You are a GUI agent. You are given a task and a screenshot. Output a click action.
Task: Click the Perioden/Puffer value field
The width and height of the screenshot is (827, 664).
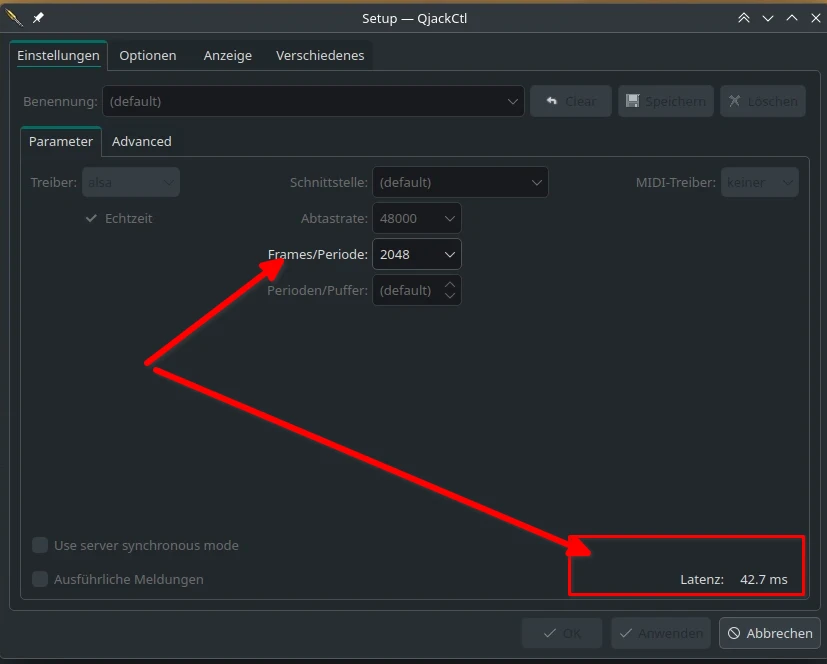click(407, 290)
